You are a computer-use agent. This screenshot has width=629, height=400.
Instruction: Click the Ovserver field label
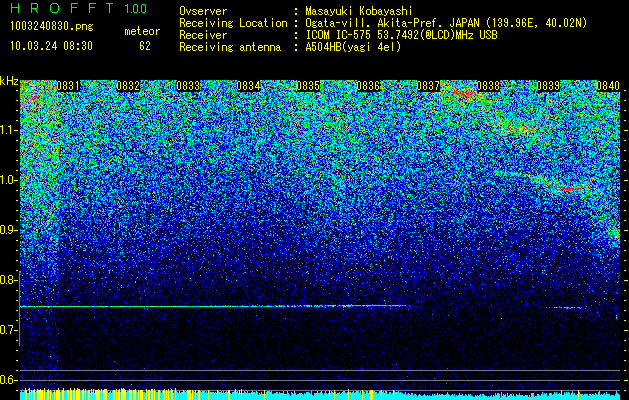203,11
